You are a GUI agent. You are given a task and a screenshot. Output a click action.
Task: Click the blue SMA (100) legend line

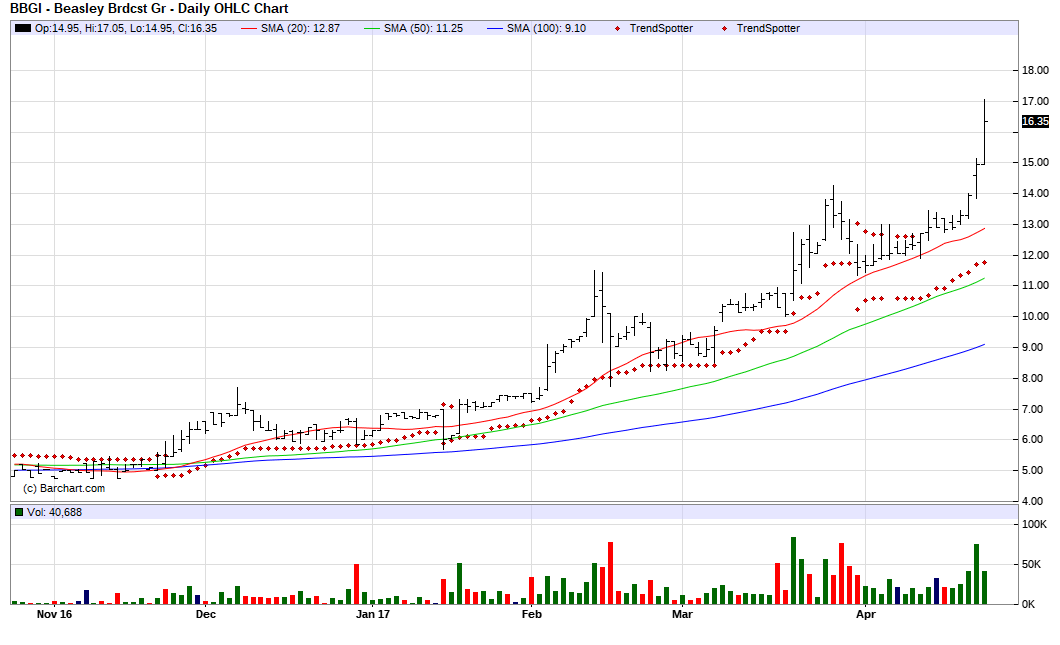pos(495,28)
